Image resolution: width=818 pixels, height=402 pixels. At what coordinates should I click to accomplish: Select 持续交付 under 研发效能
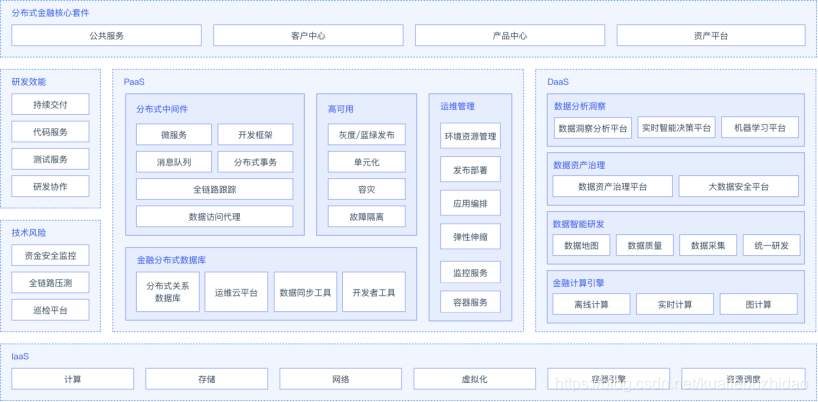(50, 104)
